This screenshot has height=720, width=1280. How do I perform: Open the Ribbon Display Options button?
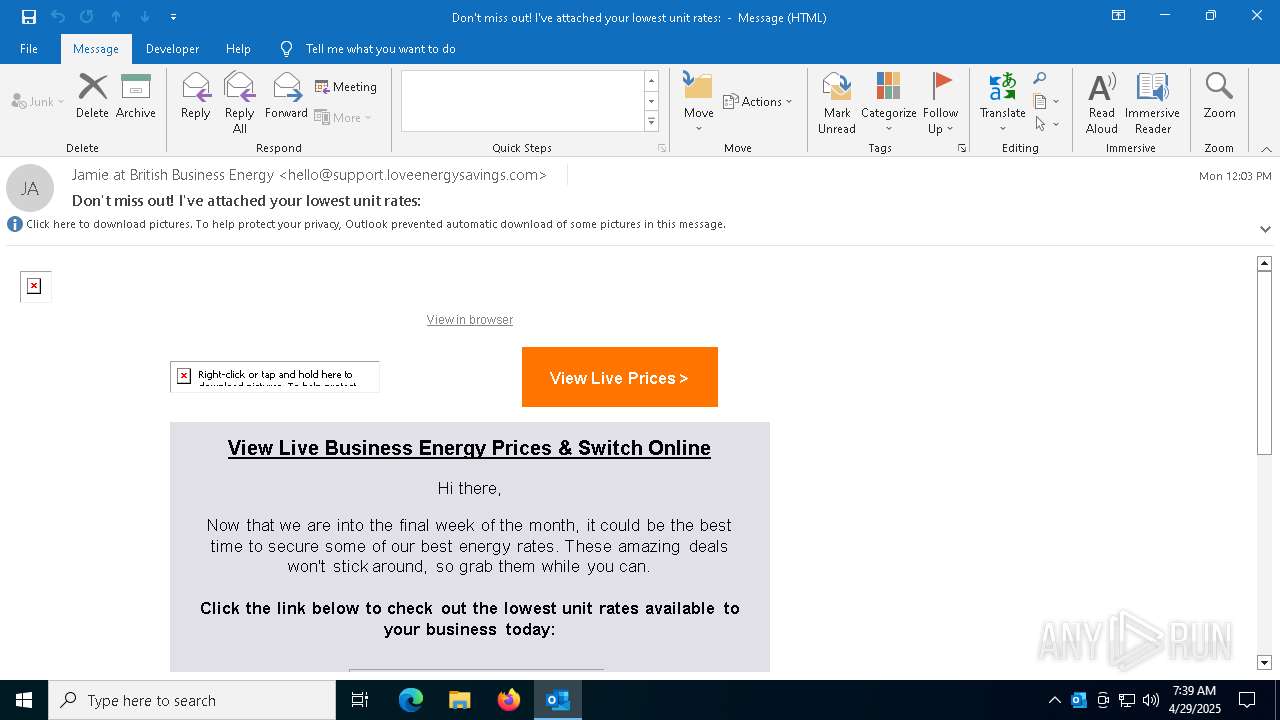1119,16
